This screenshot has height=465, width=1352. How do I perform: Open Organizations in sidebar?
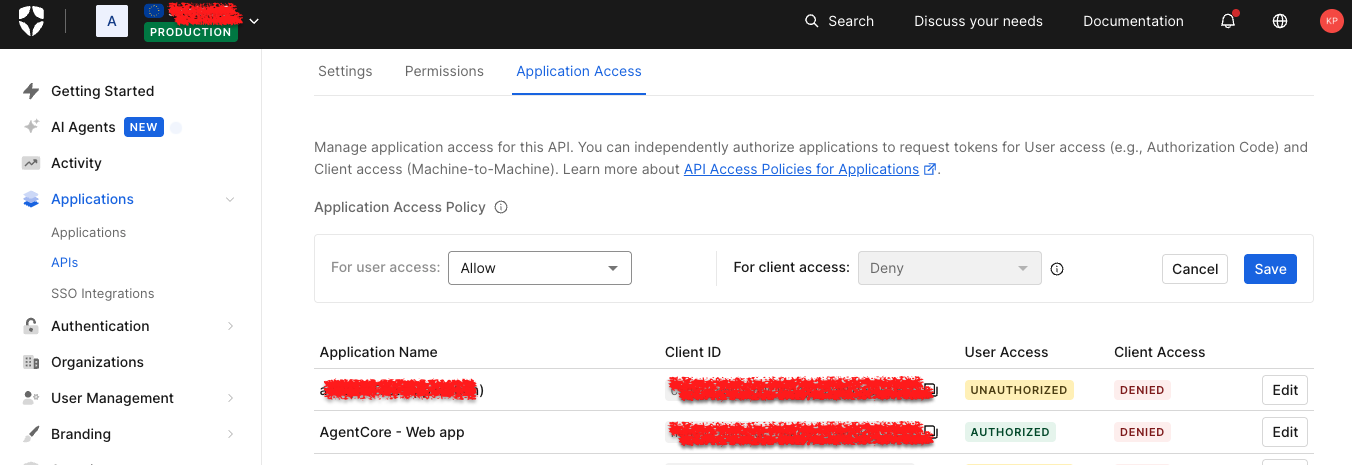[x=97, y=362]
